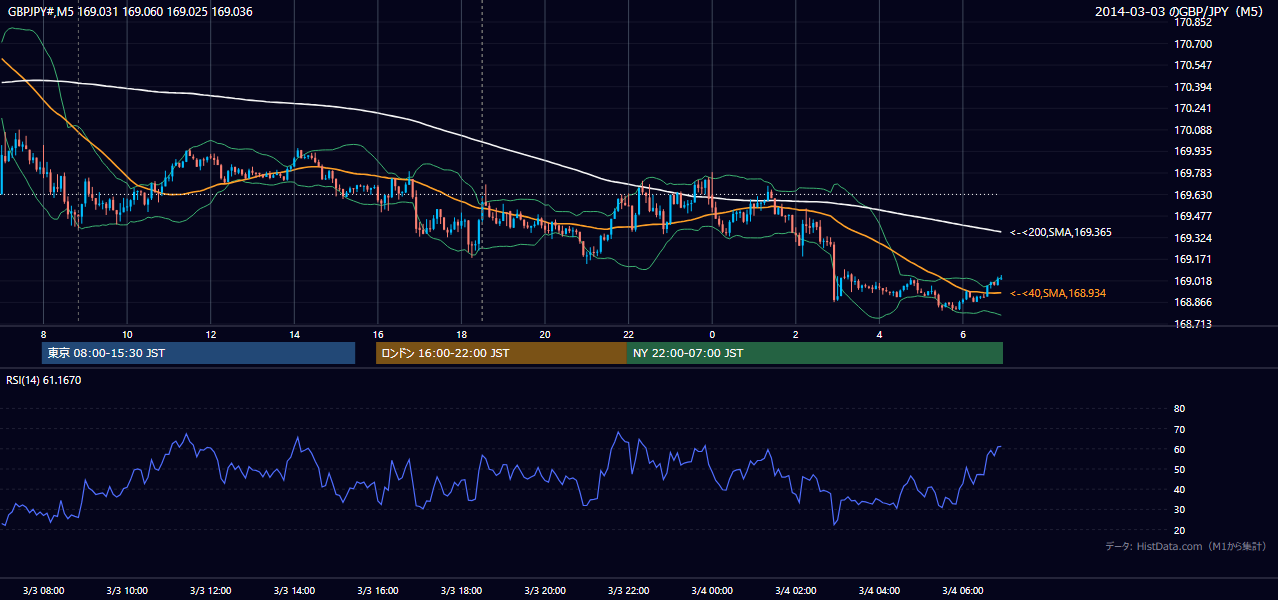The height and width of the screenshot is (600, 1278).
Task: Click the 40,SMA,168.934 line label
Action: [1058, 293]
